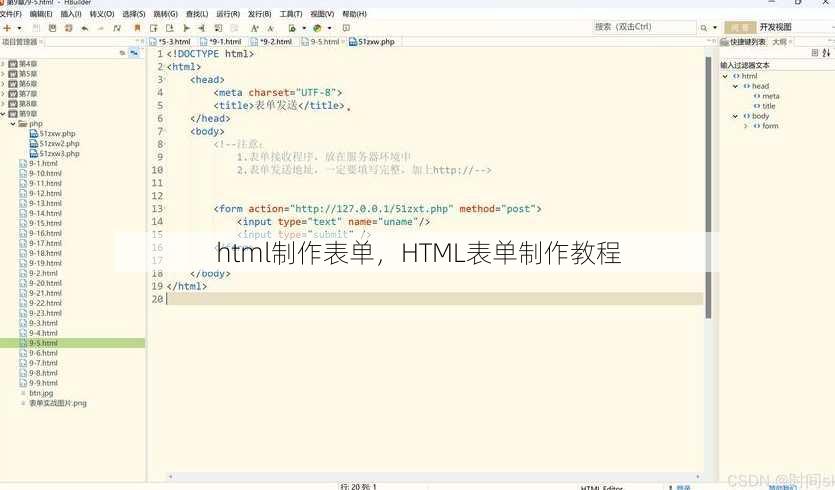Switch to the 快捷键列表 panel tab
Viewport: 835px width, 490px height.
pyautogui.click(x=743, y=42)
